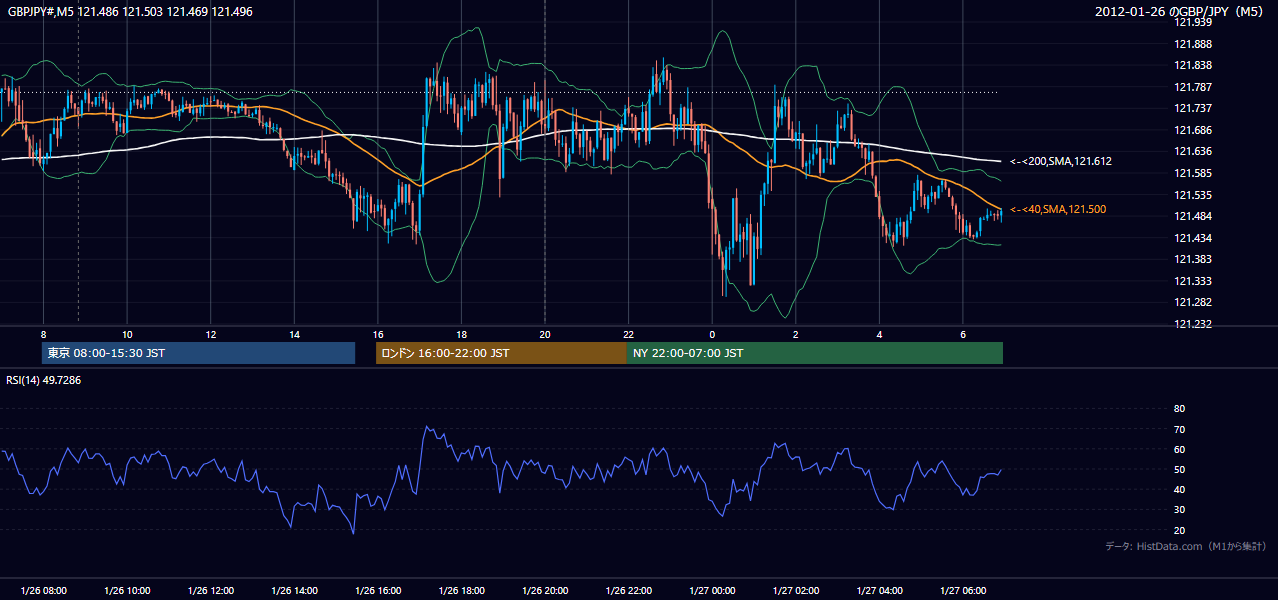The image size is (1278, 600).
Task: Click the 121.737 price axis label
Action: 1193,108
